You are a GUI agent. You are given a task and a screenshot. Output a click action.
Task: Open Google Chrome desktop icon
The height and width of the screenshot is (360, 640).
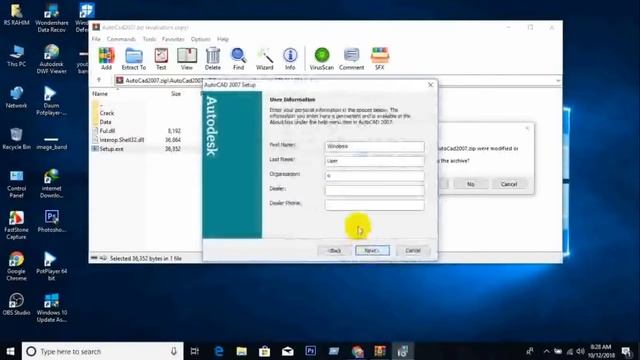tap(16, 266)
